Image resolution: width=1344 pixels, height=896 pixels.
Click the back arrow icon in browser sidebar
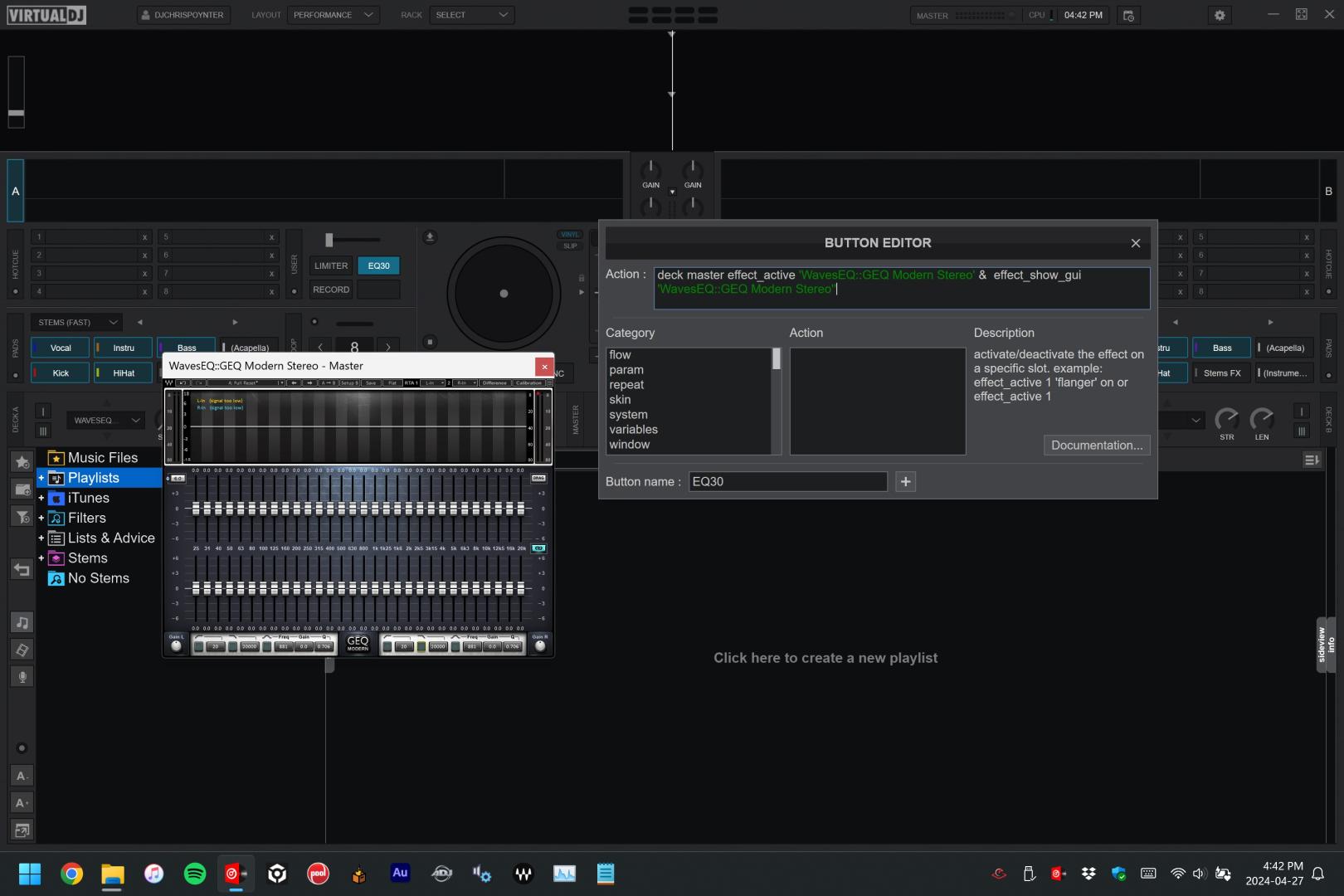point(22,569)
